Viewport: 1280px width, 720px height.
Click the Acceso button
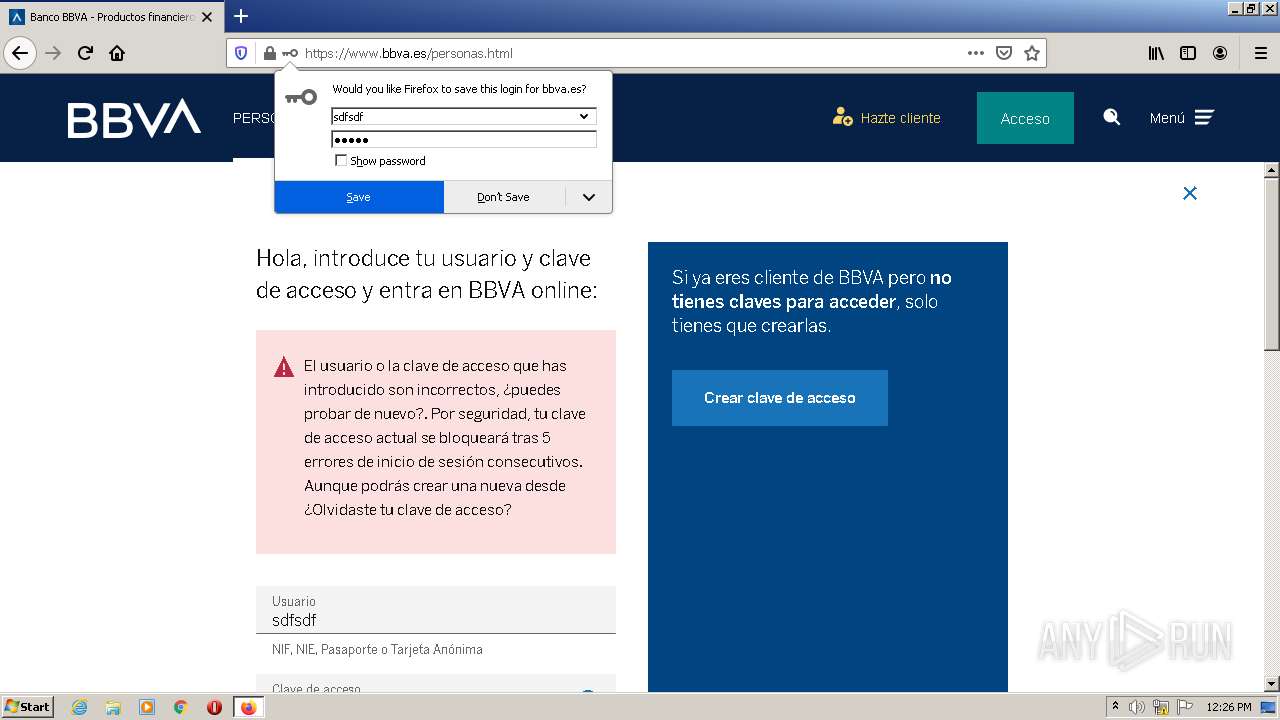tap(1025, 118)
